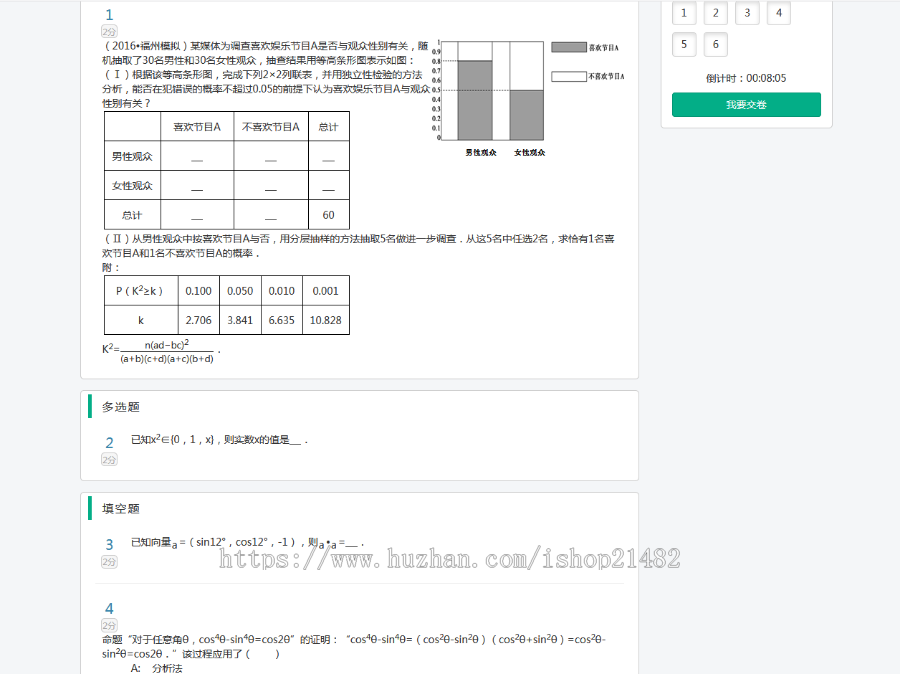Click the 填空题 section heading
Image resolution: width=900 pixels, height=674 pixels.
click(121, 508)
